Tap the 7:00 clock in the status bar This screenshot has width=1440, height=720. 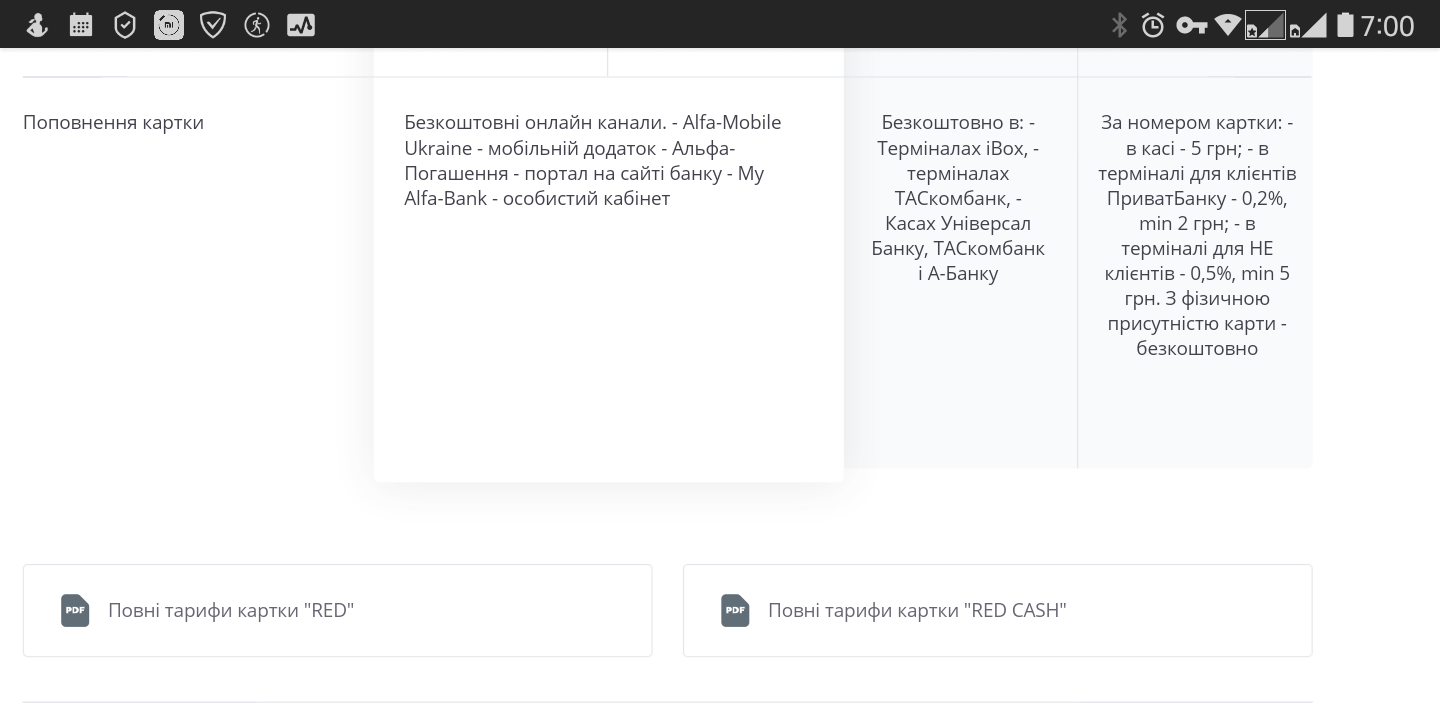1388,25
